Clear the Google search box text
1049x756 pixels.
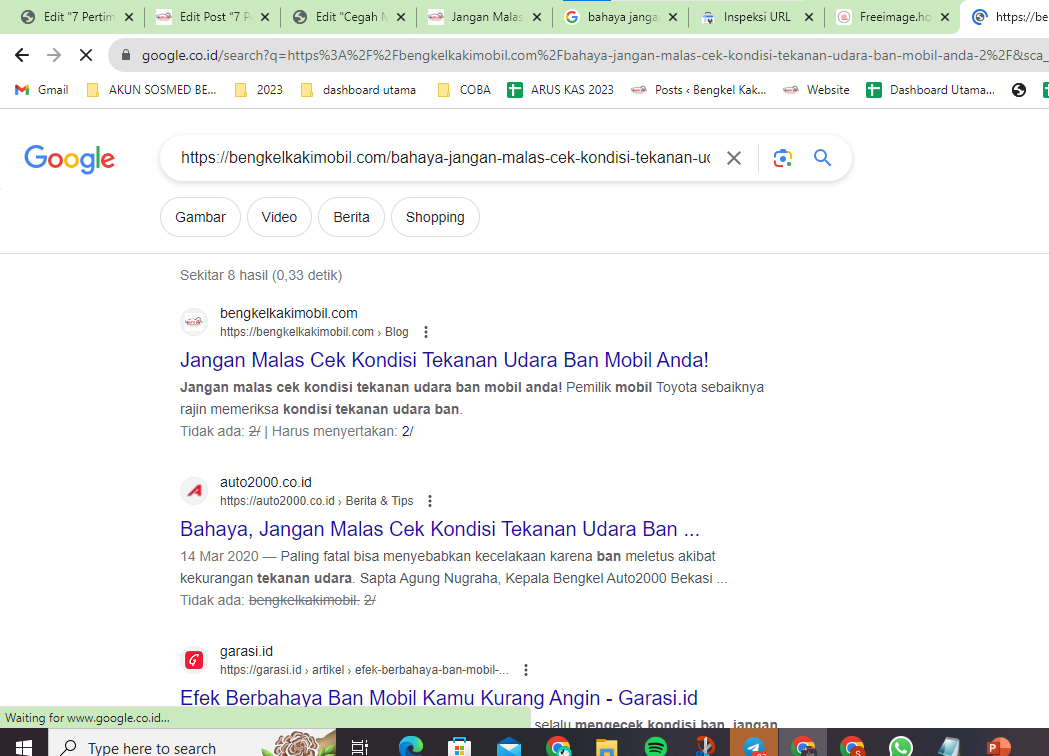tap(734, 158)
